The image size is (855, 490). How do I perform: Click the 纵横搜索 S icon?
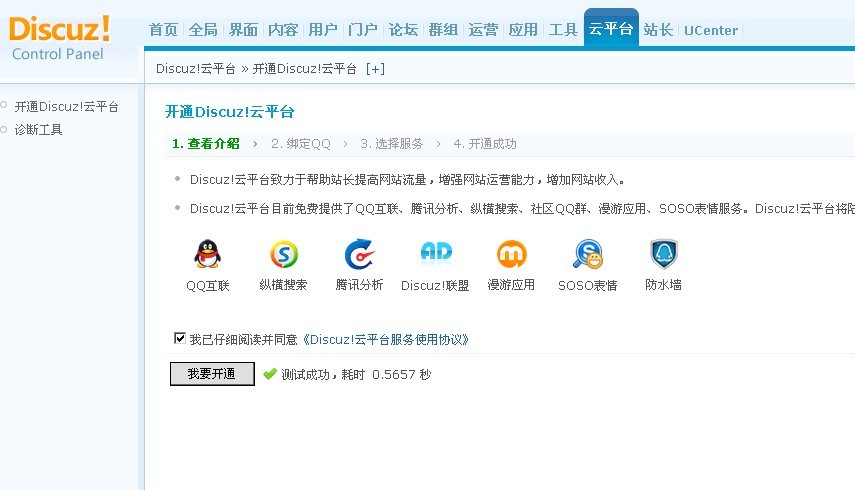point(284,254)
